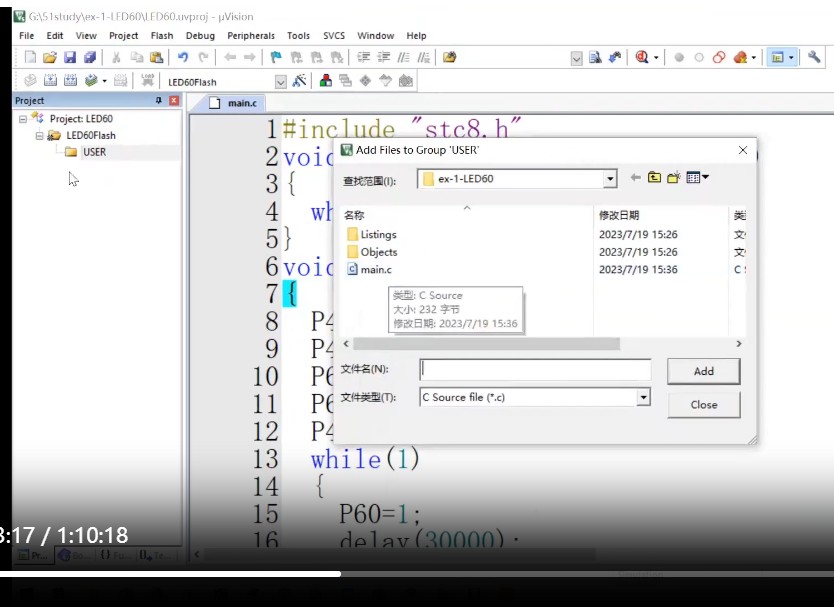This screenshot has height=608, width=834.
Task: Open the Flash menu
Action: tap(162, 36)
